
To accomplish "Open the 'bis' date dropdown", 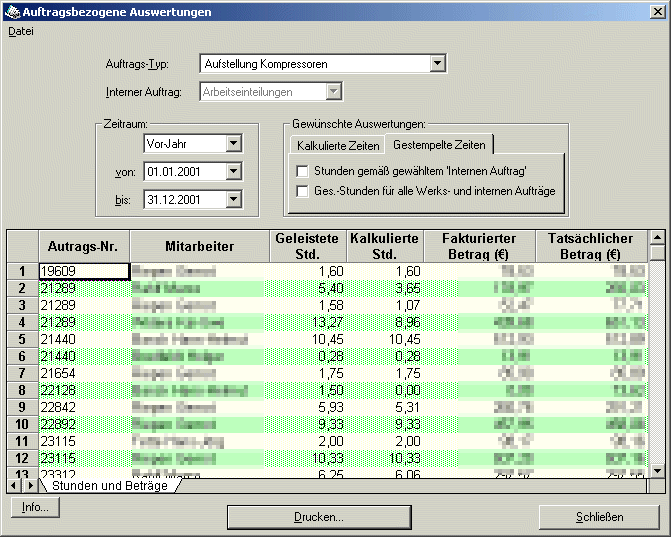I will [233, 200].
